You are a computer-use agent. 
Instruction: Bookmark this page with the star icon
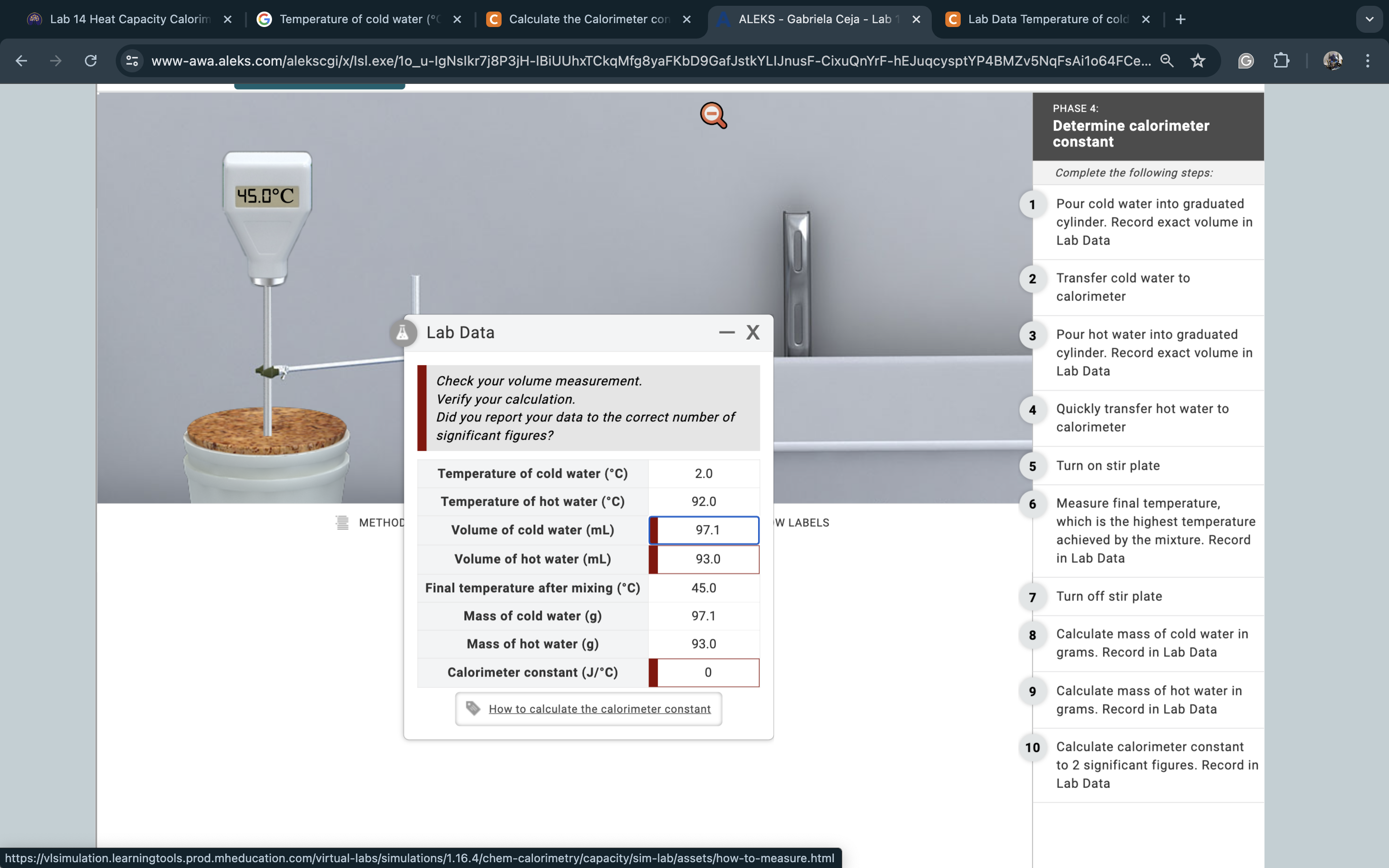coord(1198,61)
